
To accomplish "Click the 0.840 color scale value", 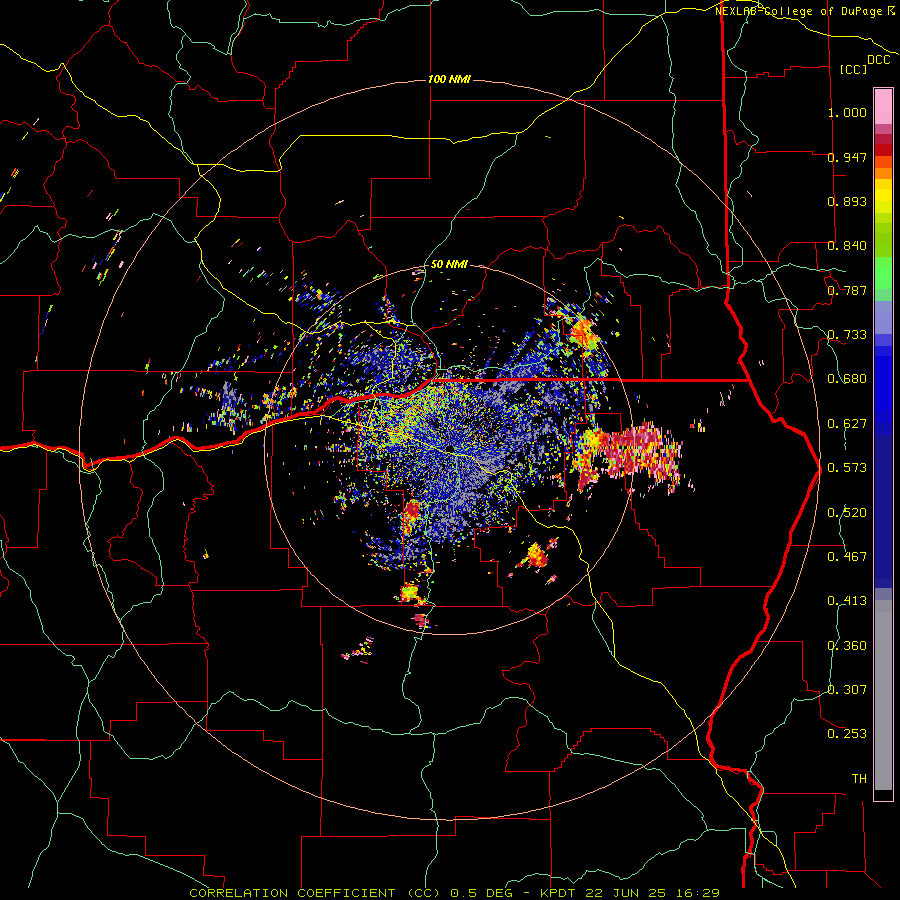I will point(847,246).
